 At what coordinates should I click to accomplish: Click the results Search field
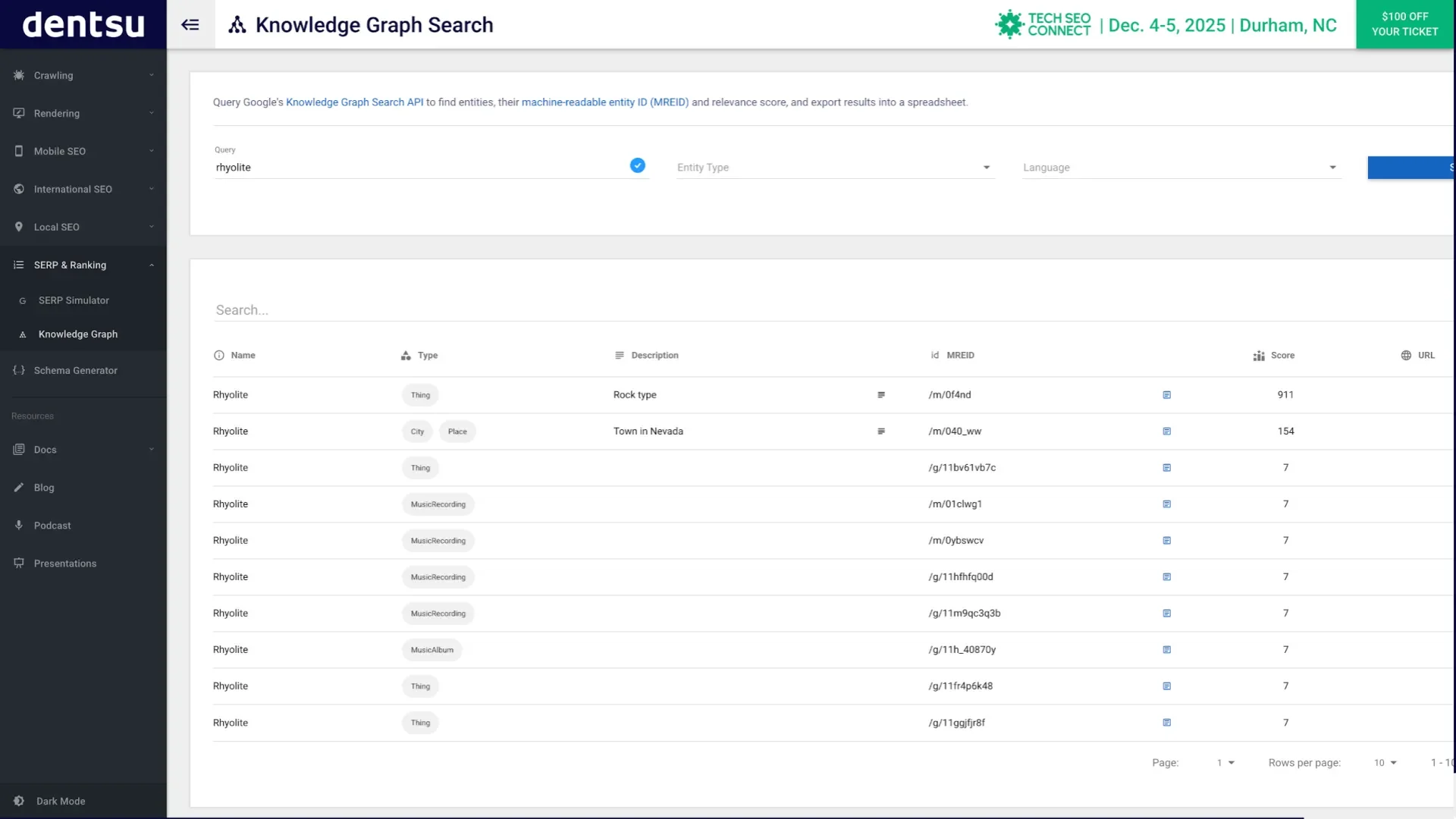758,310
